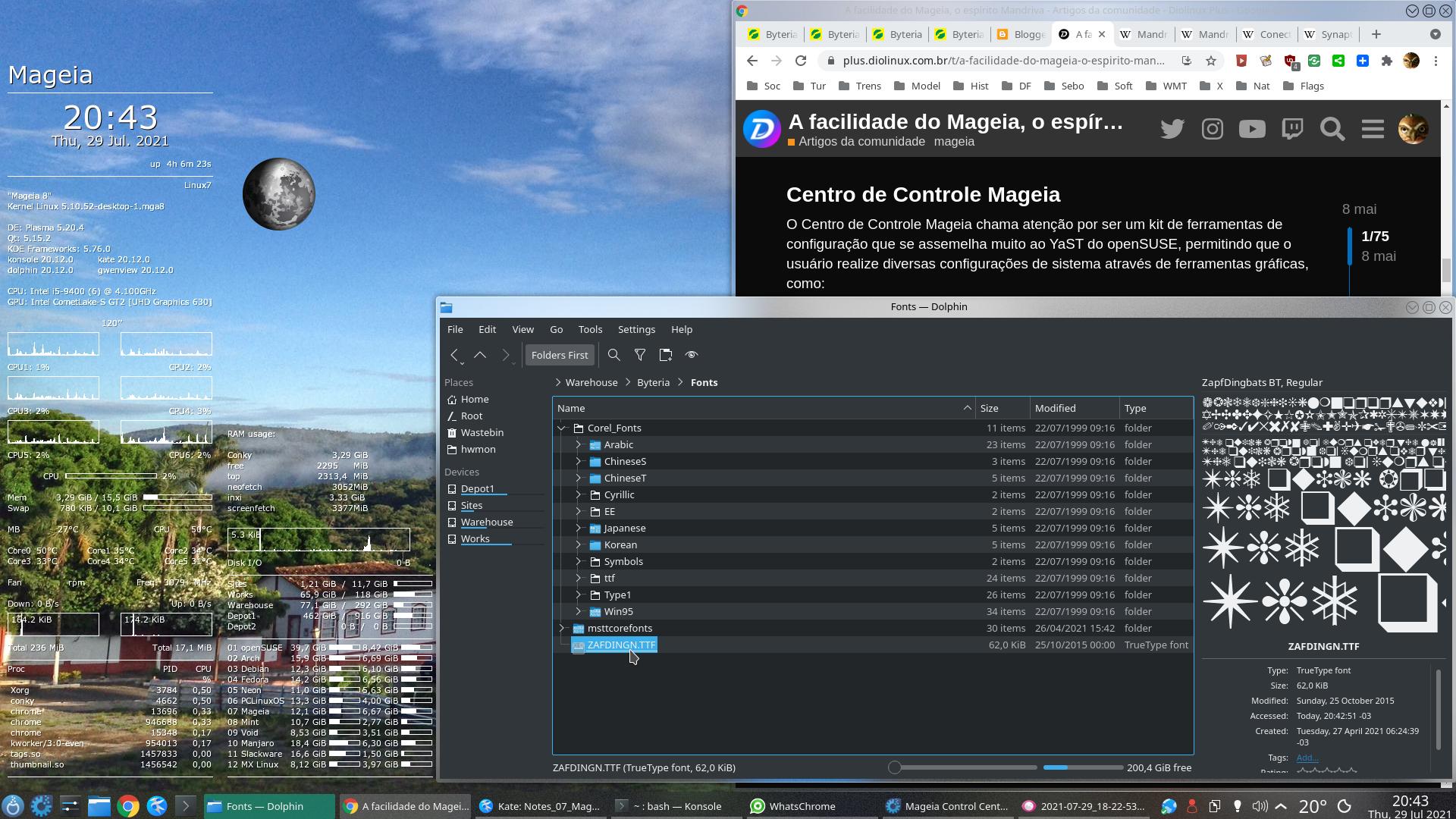Screen dimensions: 1456x819
Task: Expand the Type1 folder
Action: [x=579, y=595]
